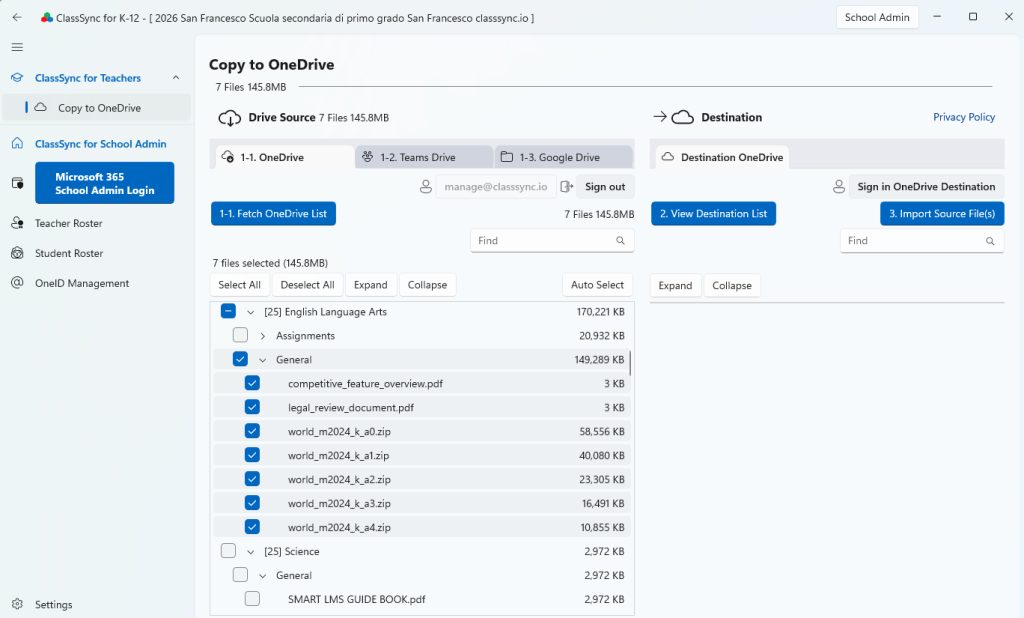Click Microsoft 365 School Admin Login button
Screen dimensions: 1024x618
click(x=104, y=183)
